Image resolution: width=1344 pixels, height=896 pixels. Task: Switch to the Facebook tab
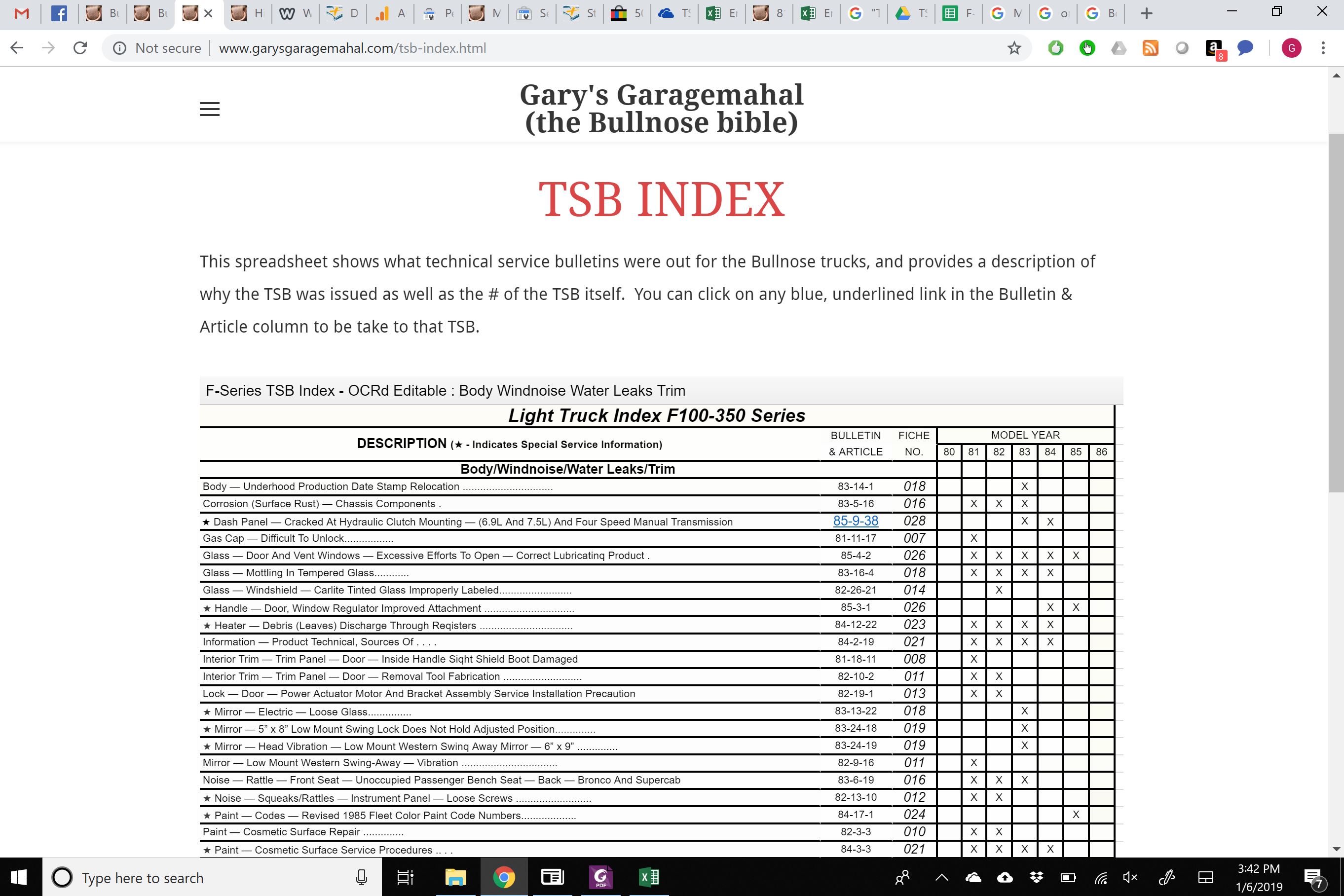[x=59, y=13]
